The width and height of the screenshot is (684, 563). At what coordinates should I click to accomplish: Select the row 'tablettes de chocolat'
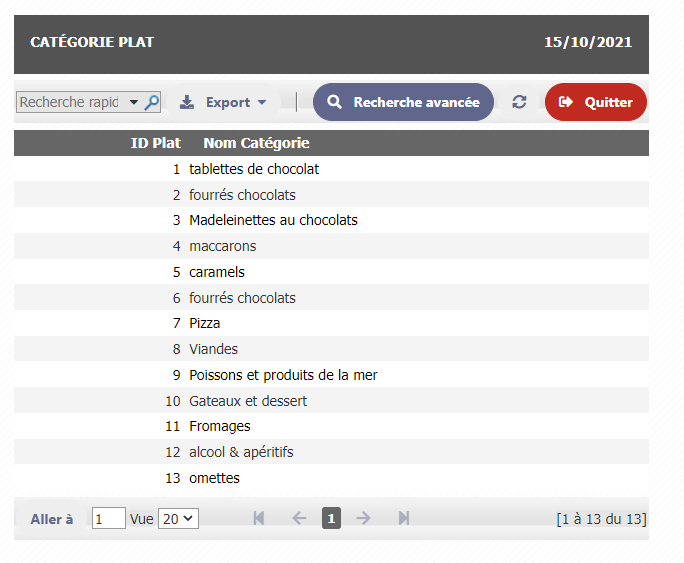331,169
